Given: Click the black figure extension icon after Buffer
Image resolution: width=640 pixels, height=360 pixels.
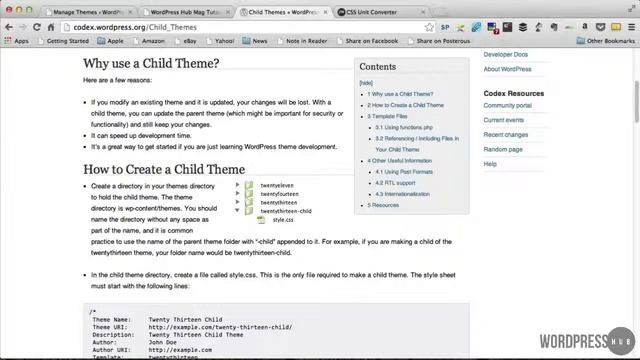Looking at the screenshot, I should pos(538,27).
